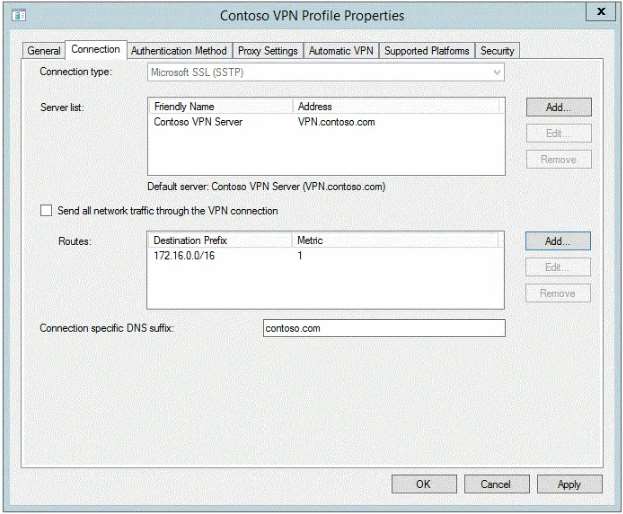This screenshot has height=514, width=623.
Task: Click the VPN.contoso.com address cell
Action: point(337,122)
